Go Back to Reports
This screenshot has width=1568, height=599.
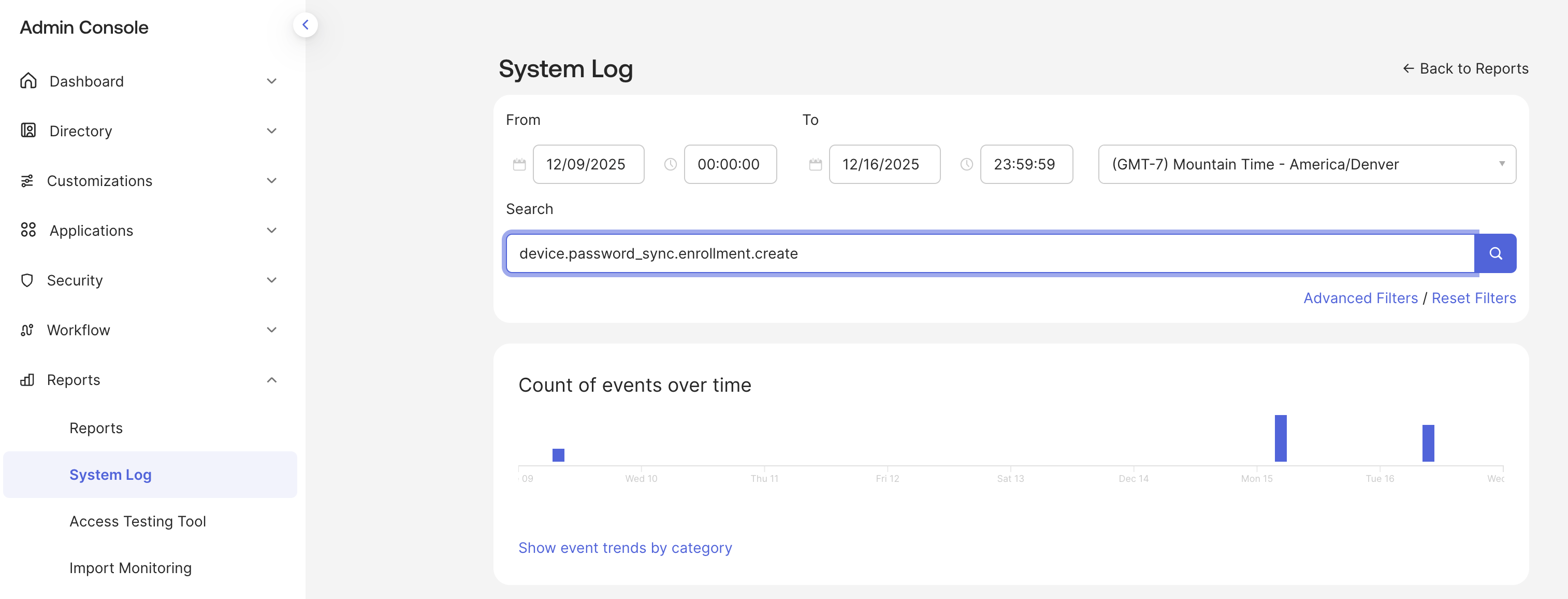pyautogui.click(x=1466, y=68)
